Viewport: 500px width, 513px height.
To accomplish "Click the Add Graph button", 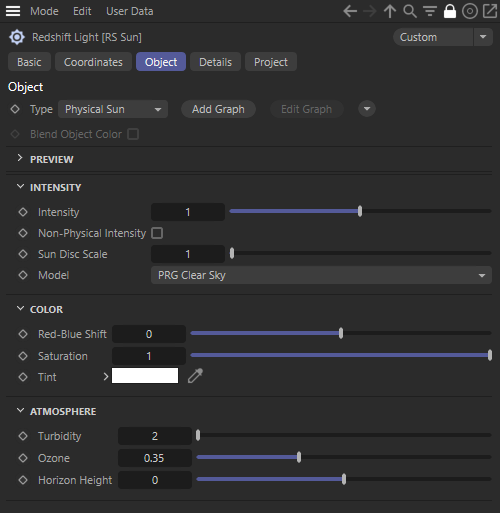I will (218, 109).
